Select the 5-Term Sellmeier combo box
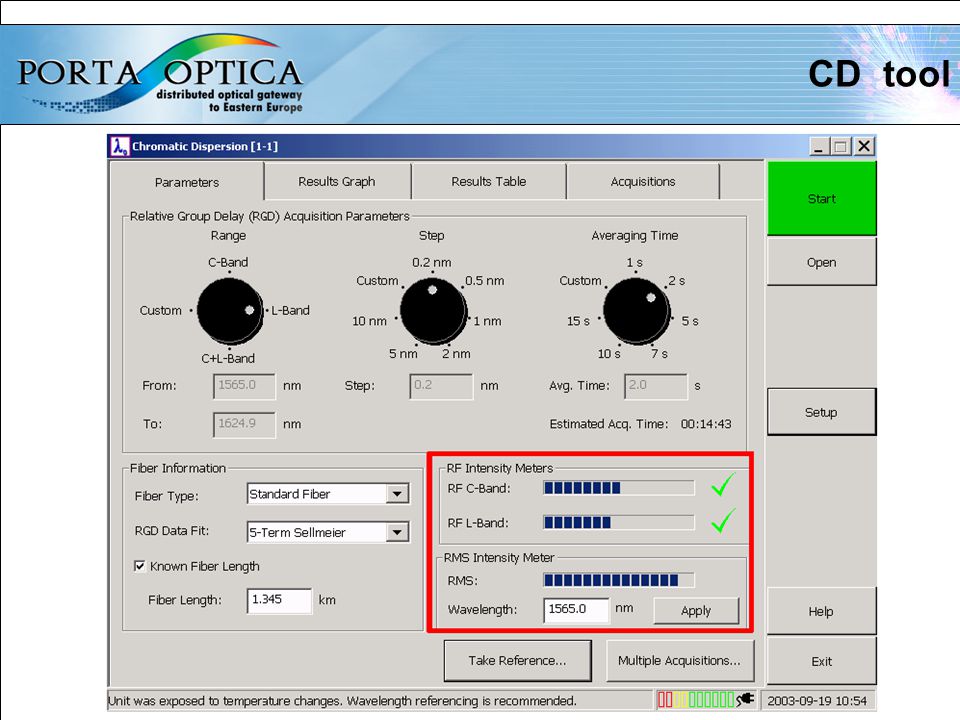The height and width of the screenshot is (720, 960). pos(328,532)
